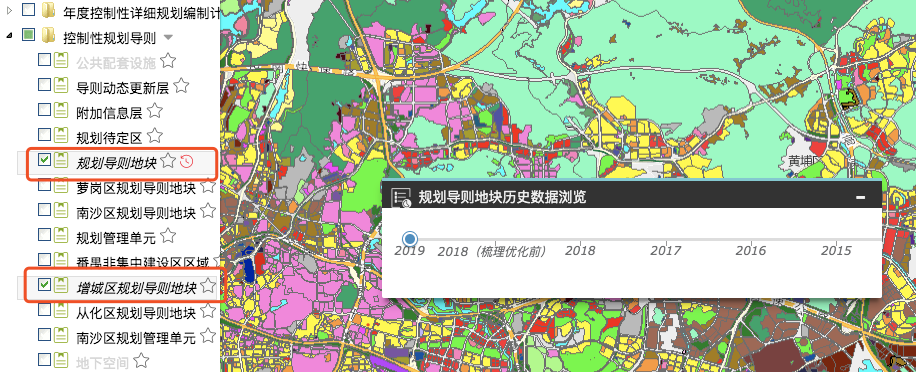
Task: Select the 2019 timeline label
Action: tap(410, 251)
